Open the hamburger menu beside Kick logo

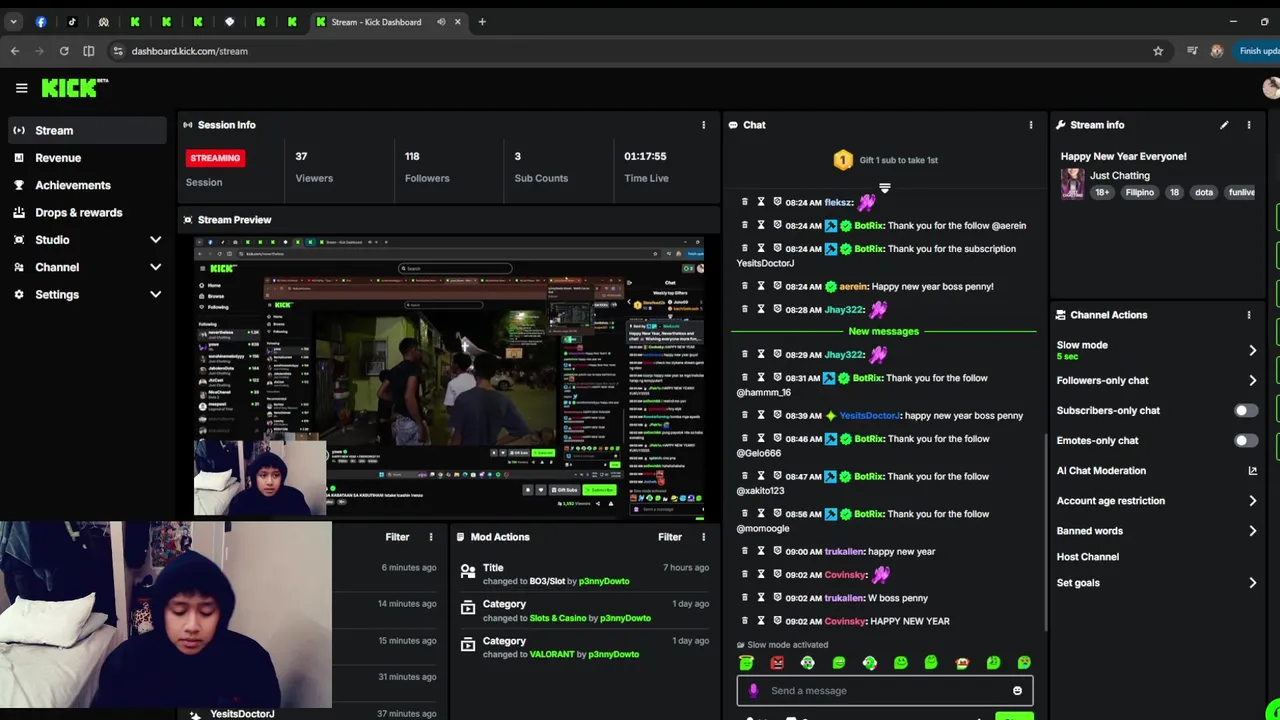pyautogui.click(x=21, y=88)
